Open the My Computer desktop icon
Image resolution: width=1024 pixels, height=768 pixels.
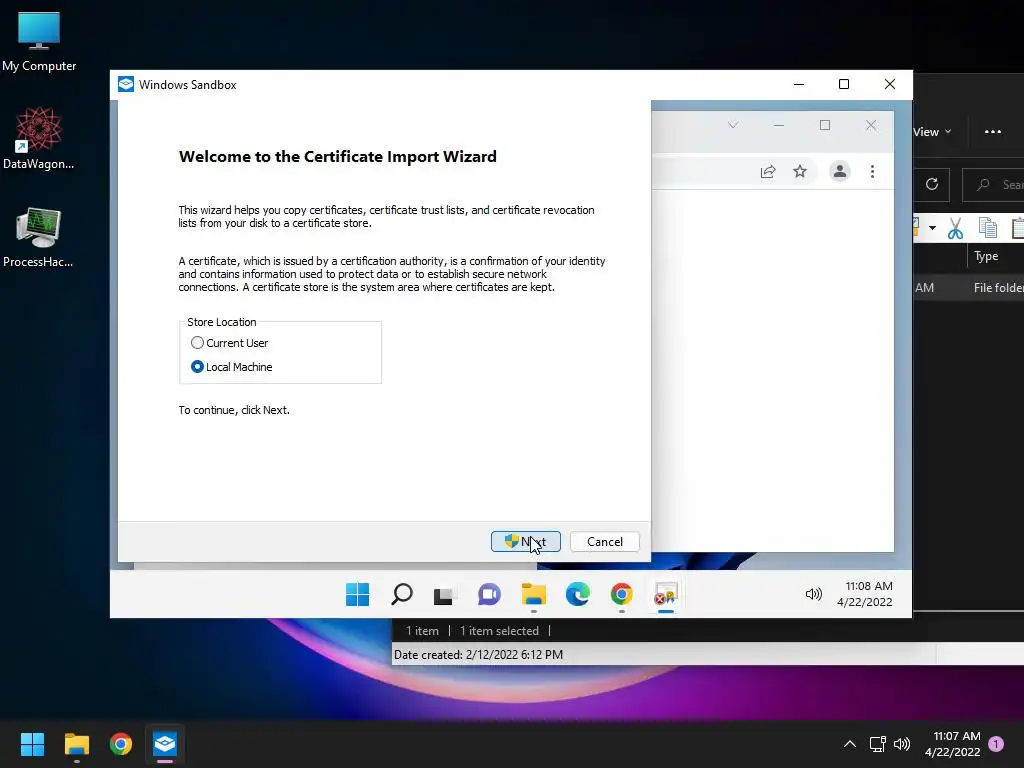pos(39,40)
